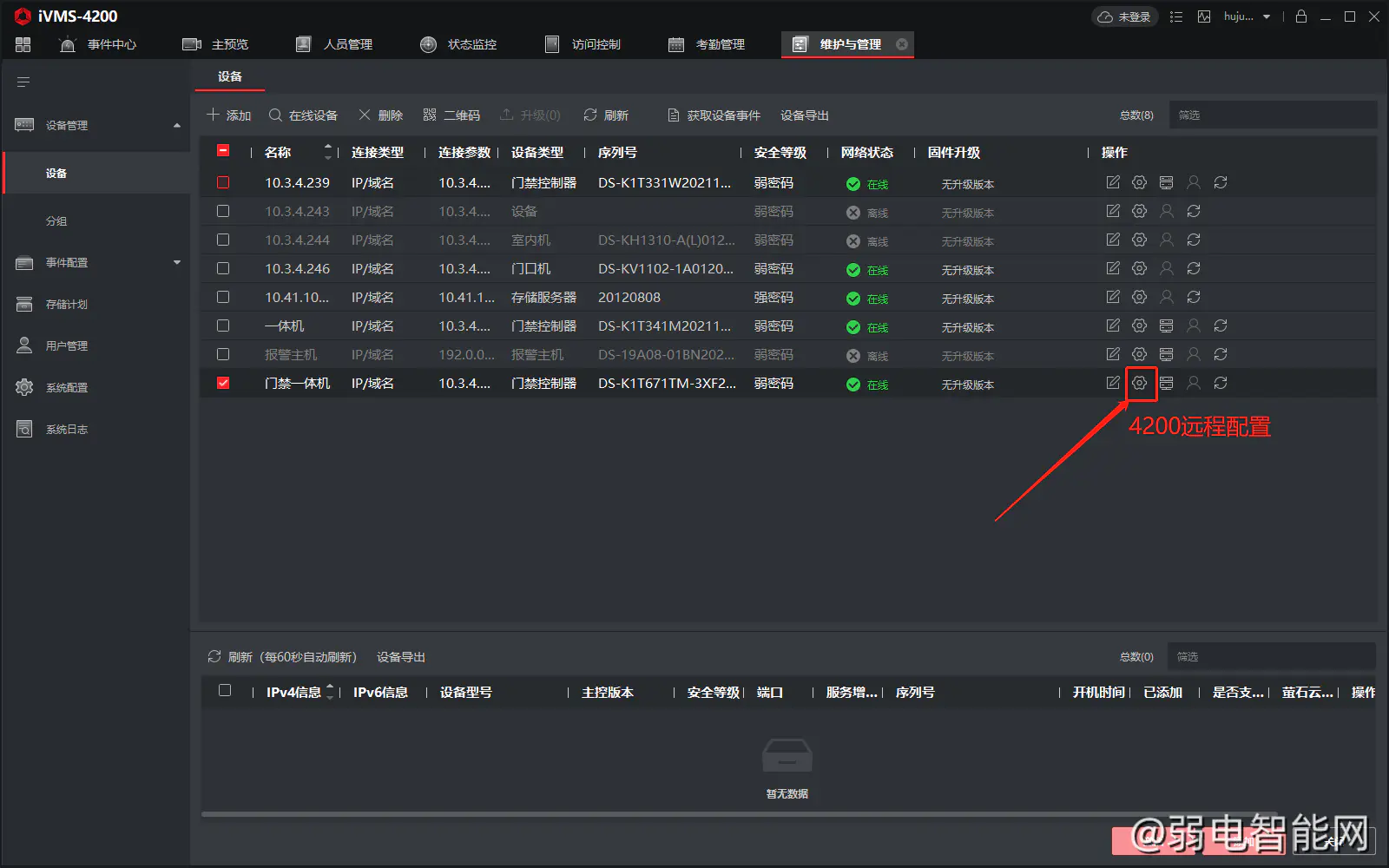
Task: Sort online devices by IPv4信息 arrow
Action: click(x=330, y=692)
